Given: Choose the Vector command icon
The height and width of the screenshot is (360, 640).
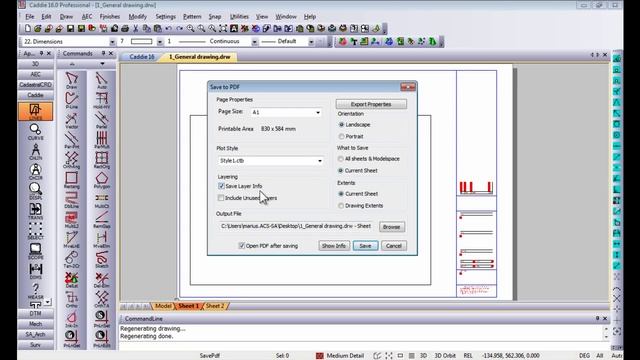Looking at the screenshot, I should pyautogui.click(x=71, y=120).
